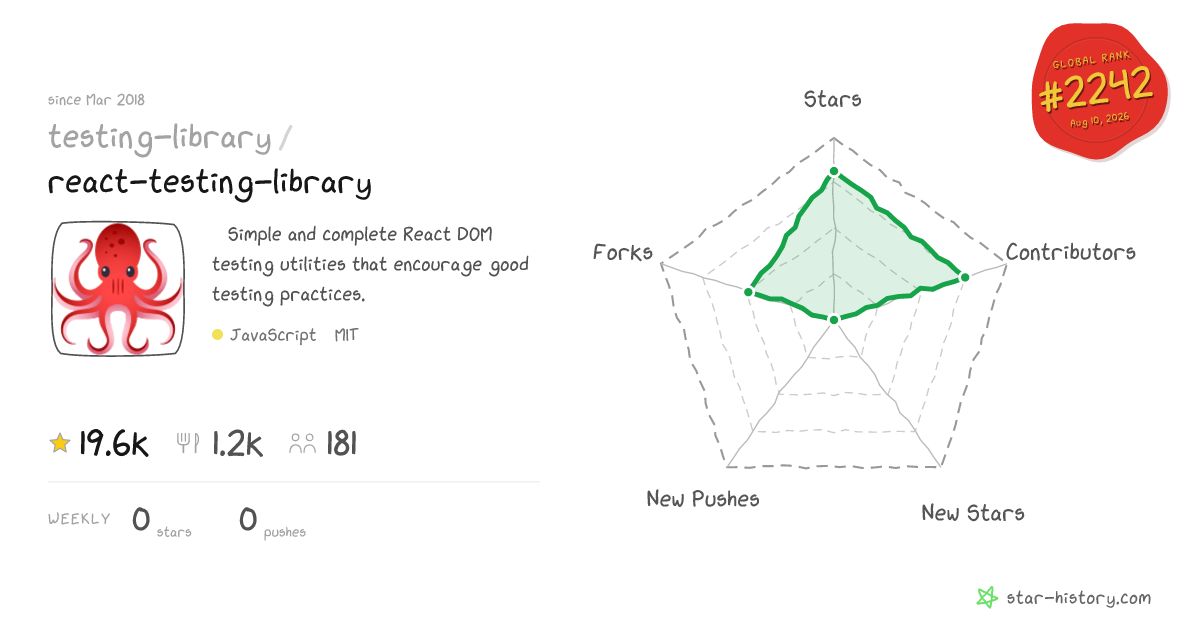Screen dimensions: 1200x630
Task: Open the react-testing-library repository title
Action: [210, 183]
